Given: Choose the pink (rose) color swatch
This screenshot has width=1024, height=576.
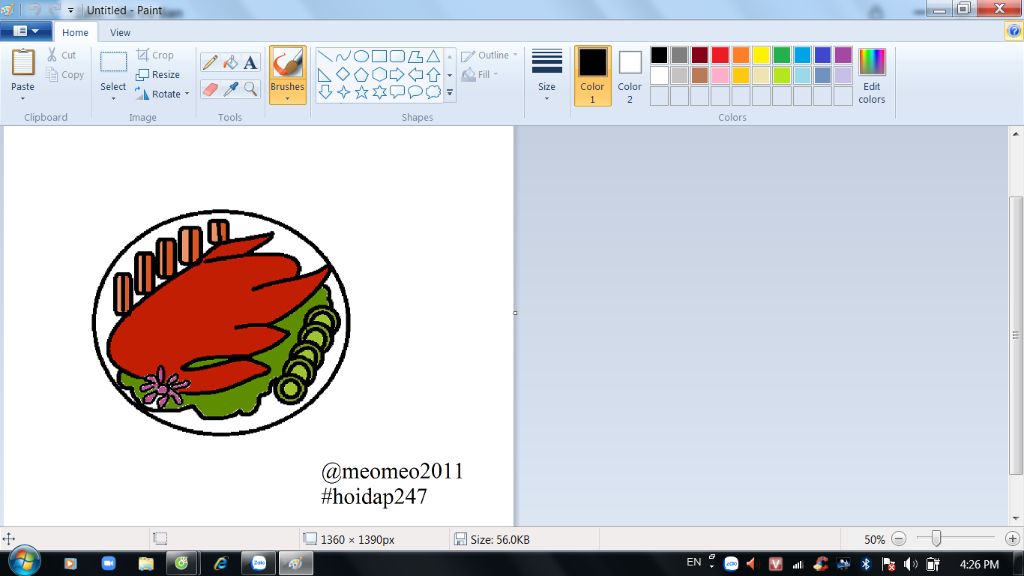Looking at the screenshot, I should point(720,75).
